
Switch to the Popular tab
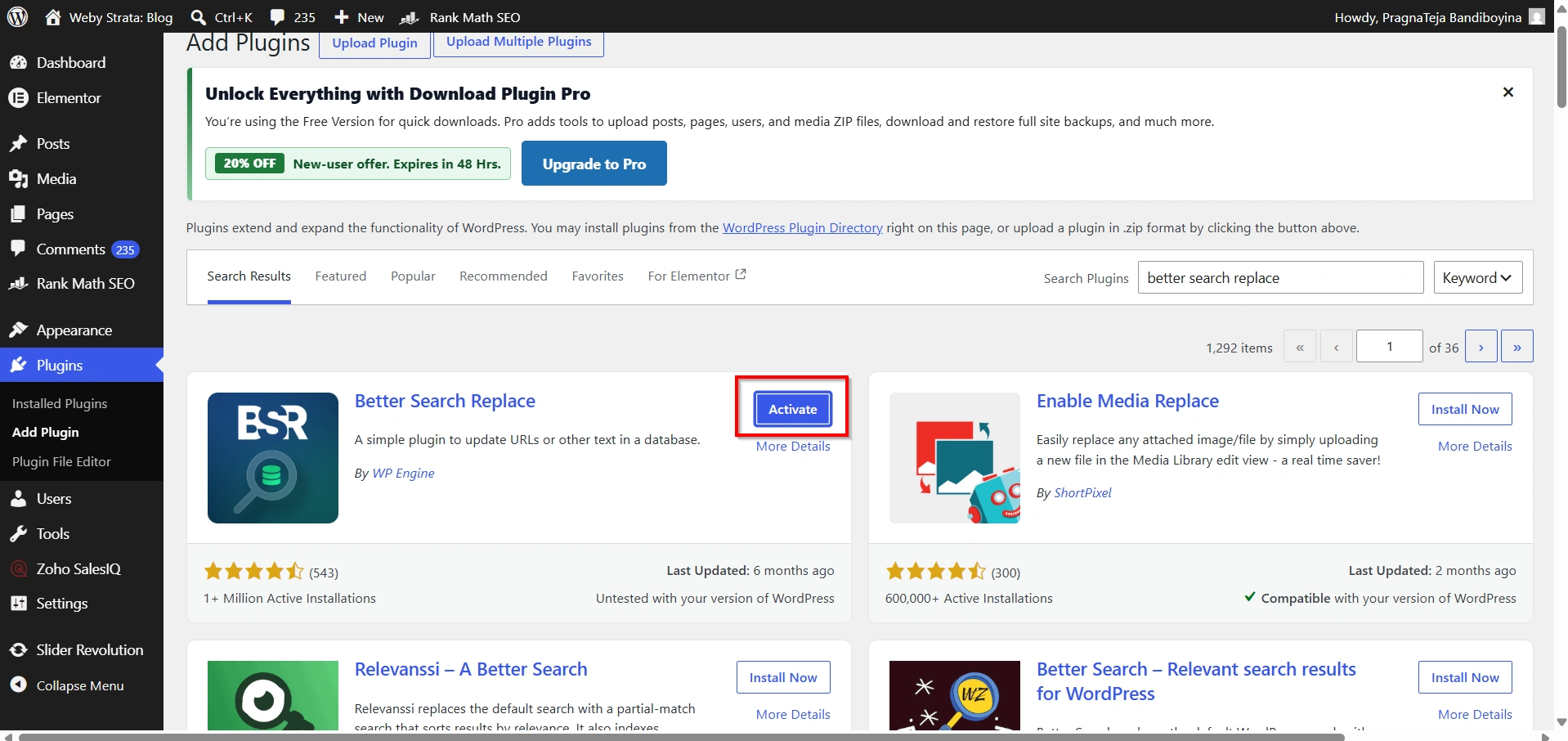coord(413,277)
